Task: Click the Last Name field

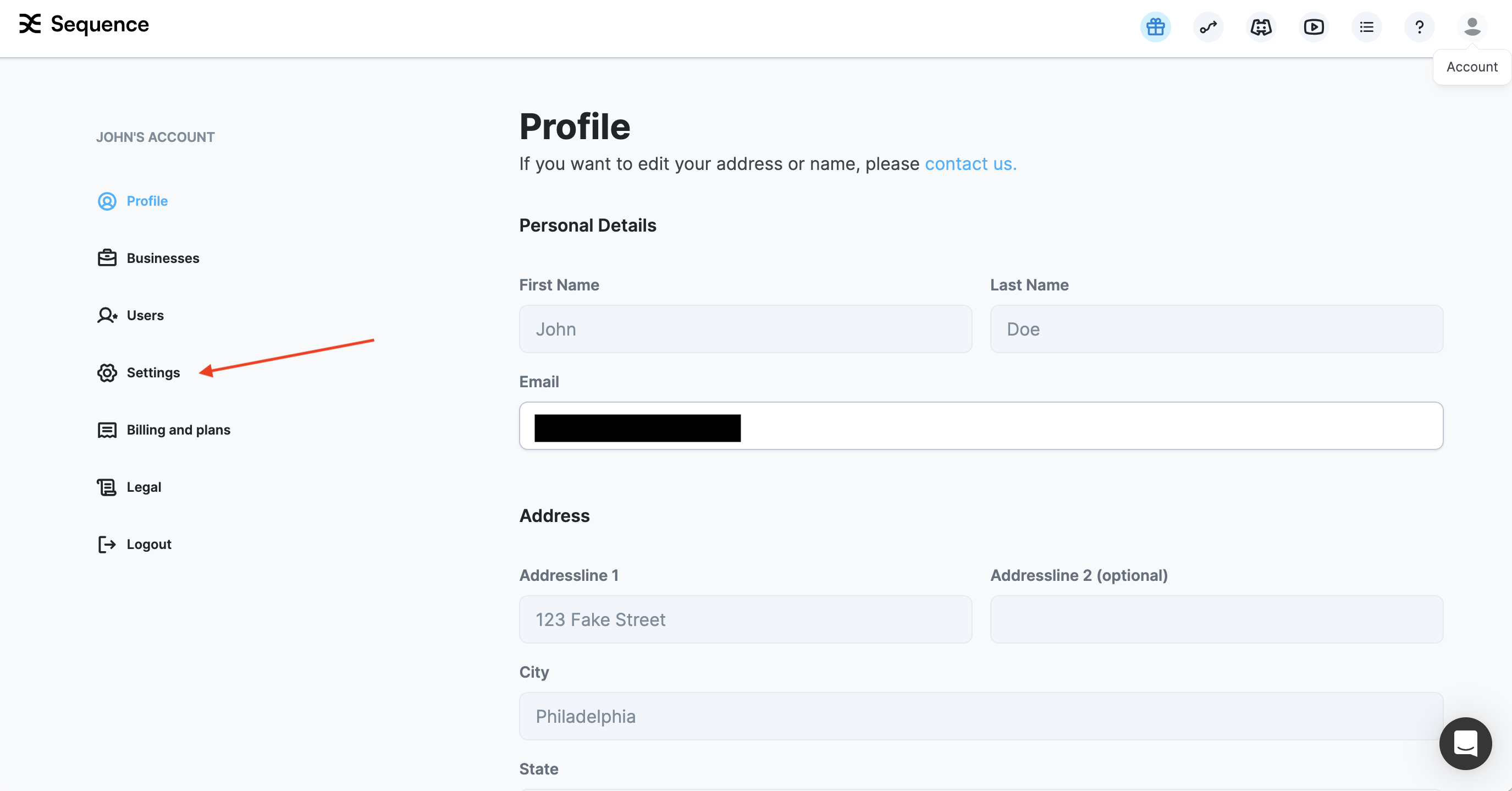Action: point(1217,329)
